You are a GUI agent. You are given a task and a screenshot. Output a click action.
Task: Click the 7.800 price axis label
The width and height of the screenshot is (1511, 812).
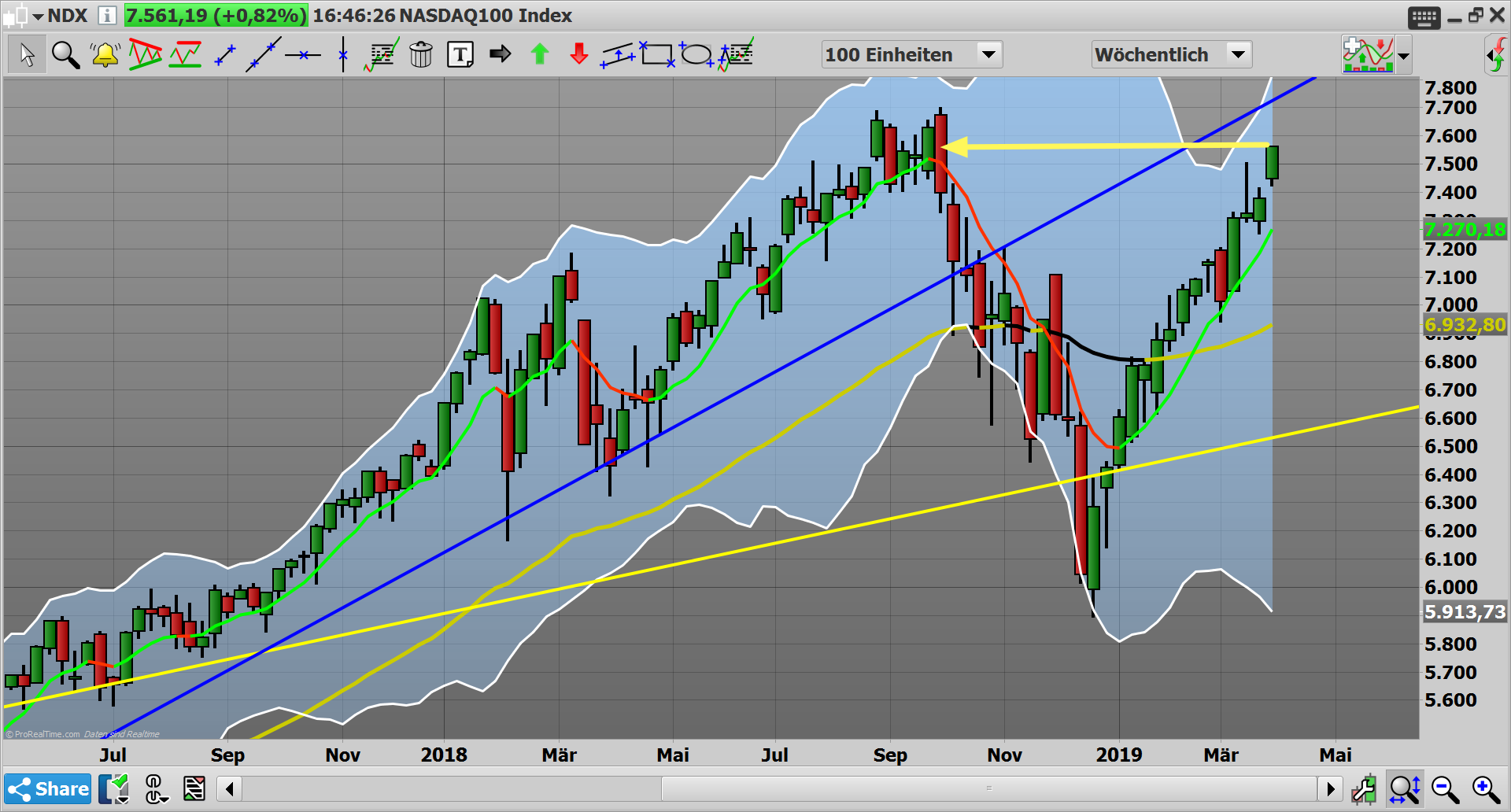click(x=1450, y=88)
